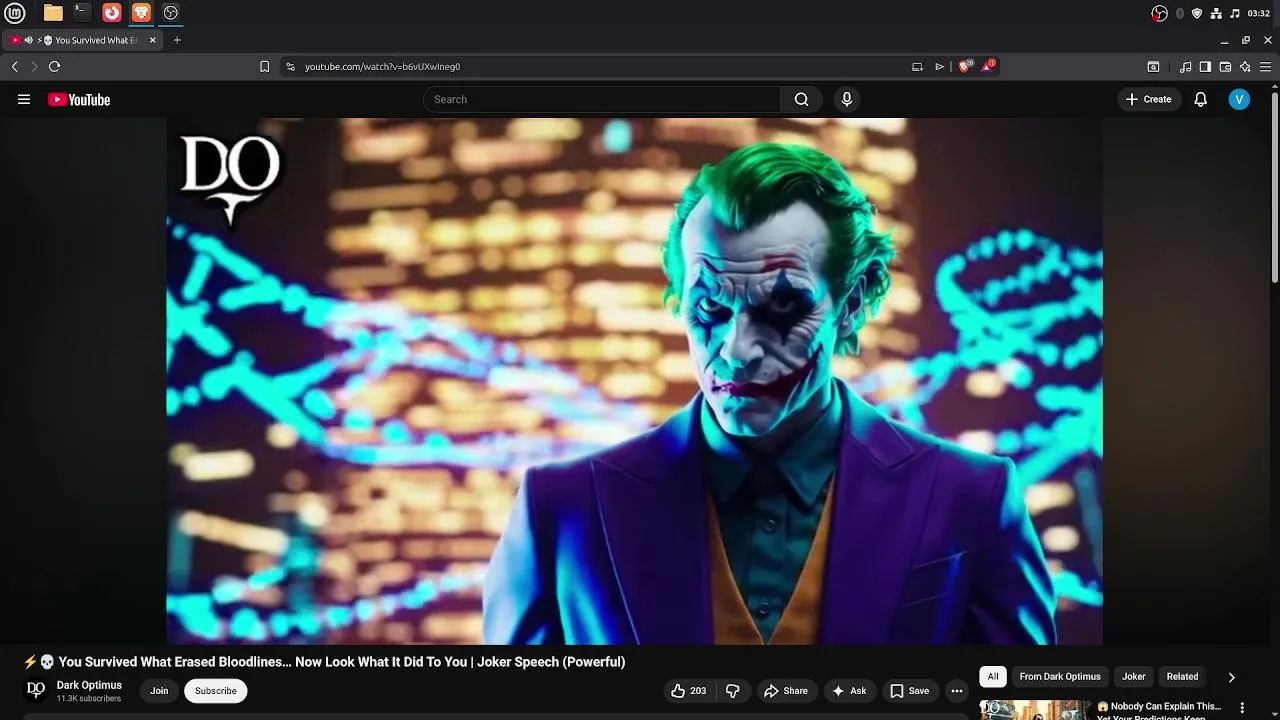The height and width of the screenshot is (720, 1280).
Task: Open media control music note in browser toolbar
Action: [1185, 66]
